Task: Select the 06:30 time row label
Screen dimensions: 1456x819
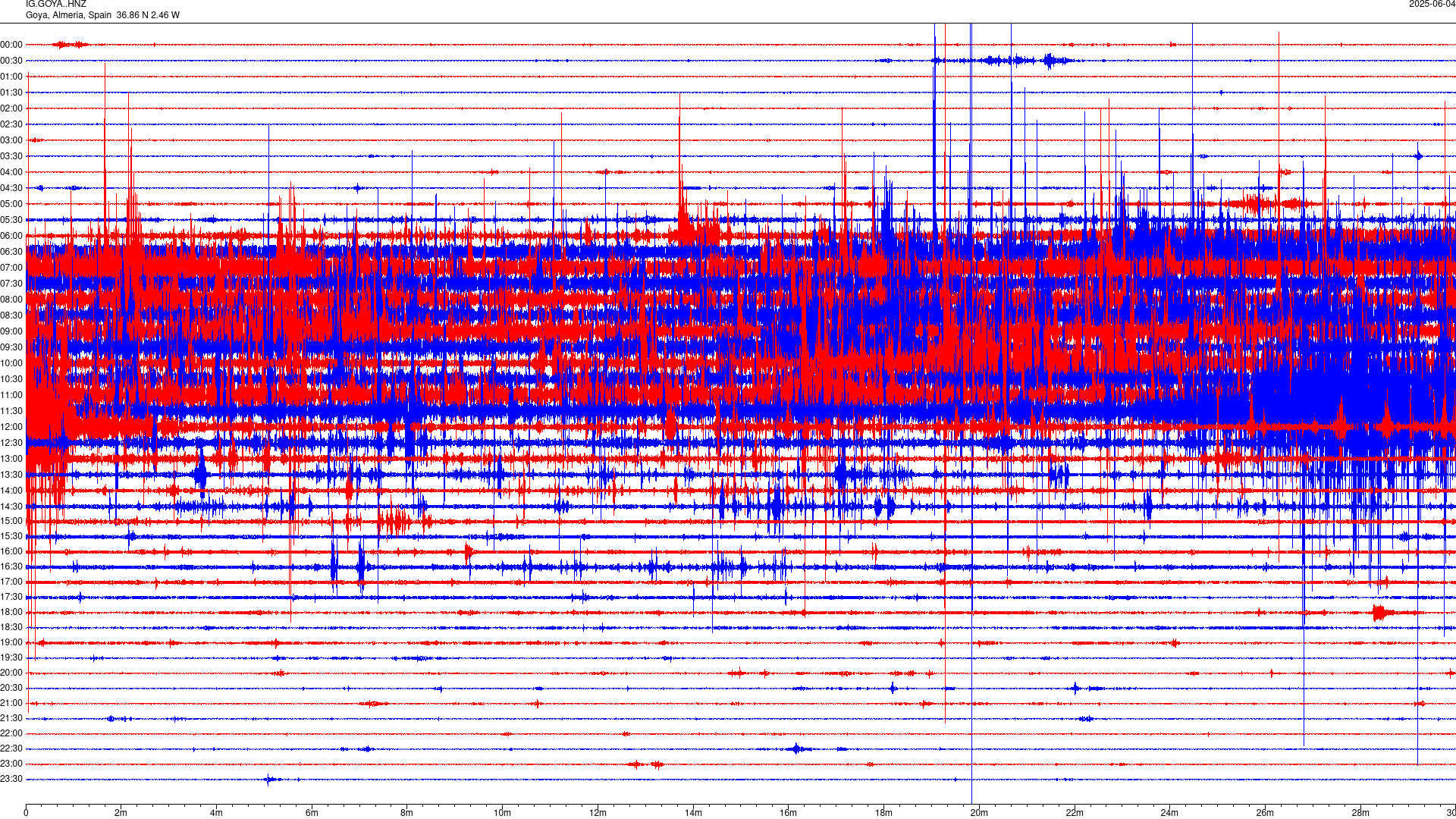Action: (11, 252)
